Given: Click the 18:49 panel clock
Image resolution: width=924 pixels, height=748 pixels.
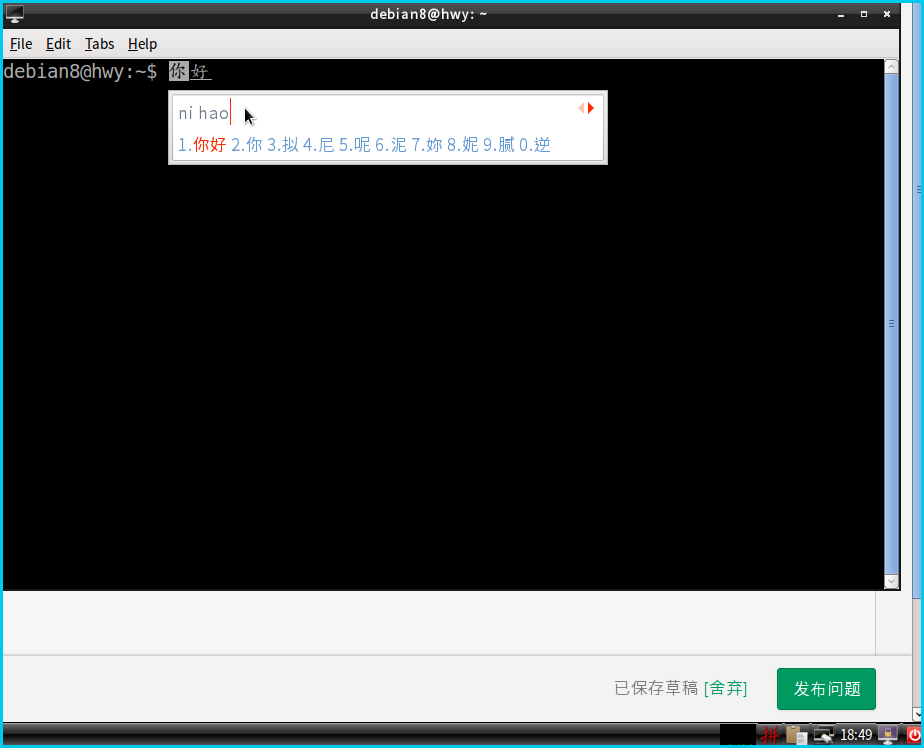Looking at the screenshot, I should 856,735.
